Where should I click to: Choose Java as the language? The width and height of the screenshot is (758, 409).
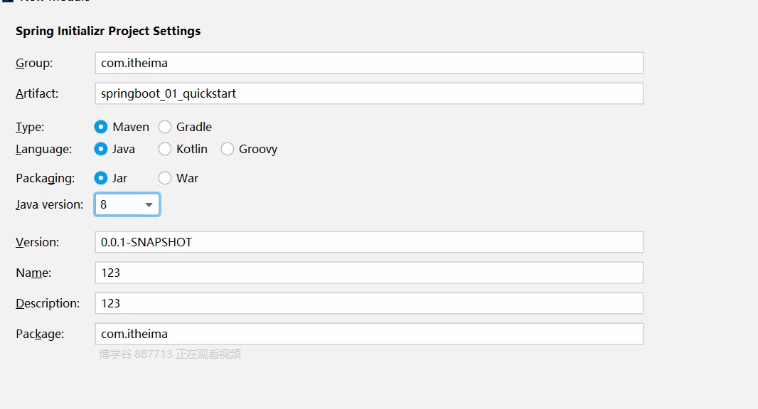101,149
